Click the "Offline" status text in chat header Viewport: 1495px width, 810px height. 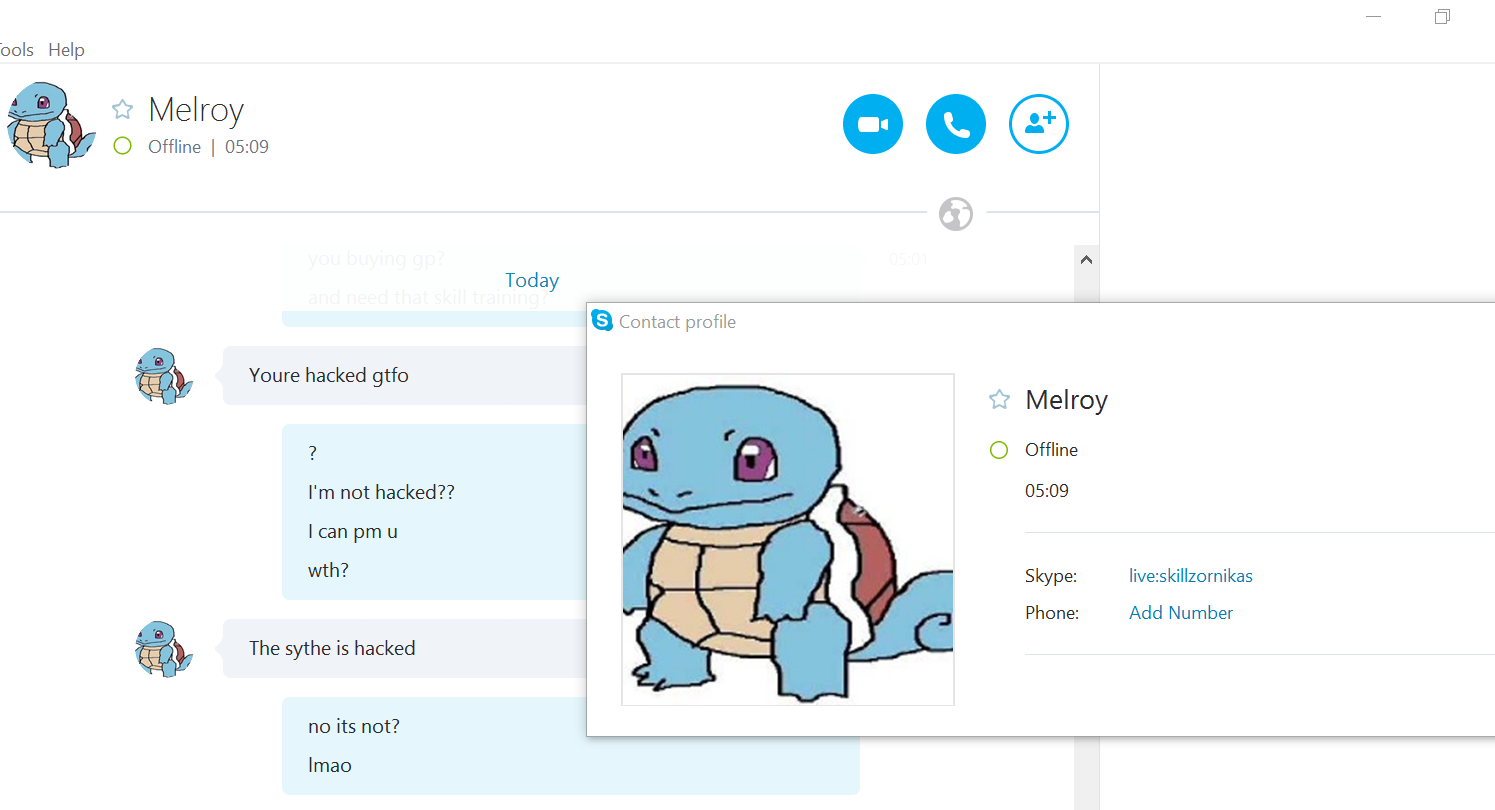pos(175,147)
